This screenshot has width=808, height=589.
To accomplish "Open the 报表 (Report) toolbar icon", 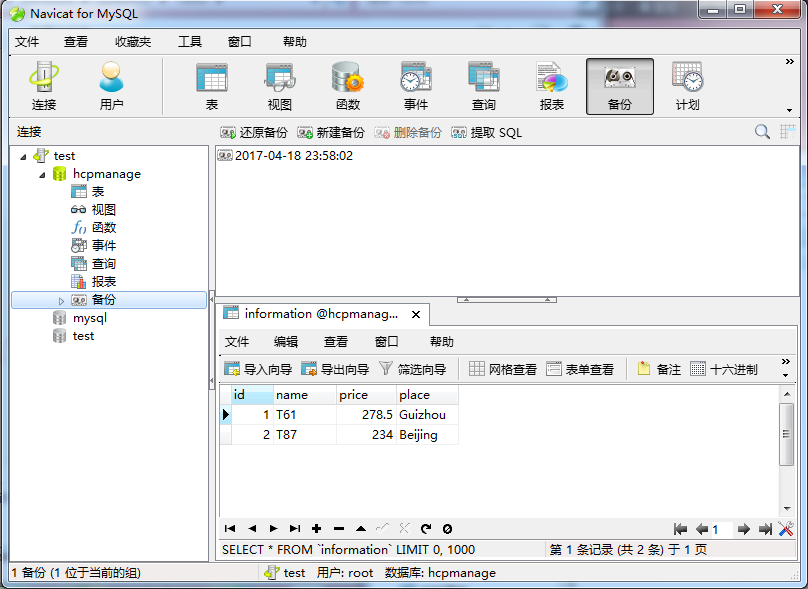I will click(551, 86).
